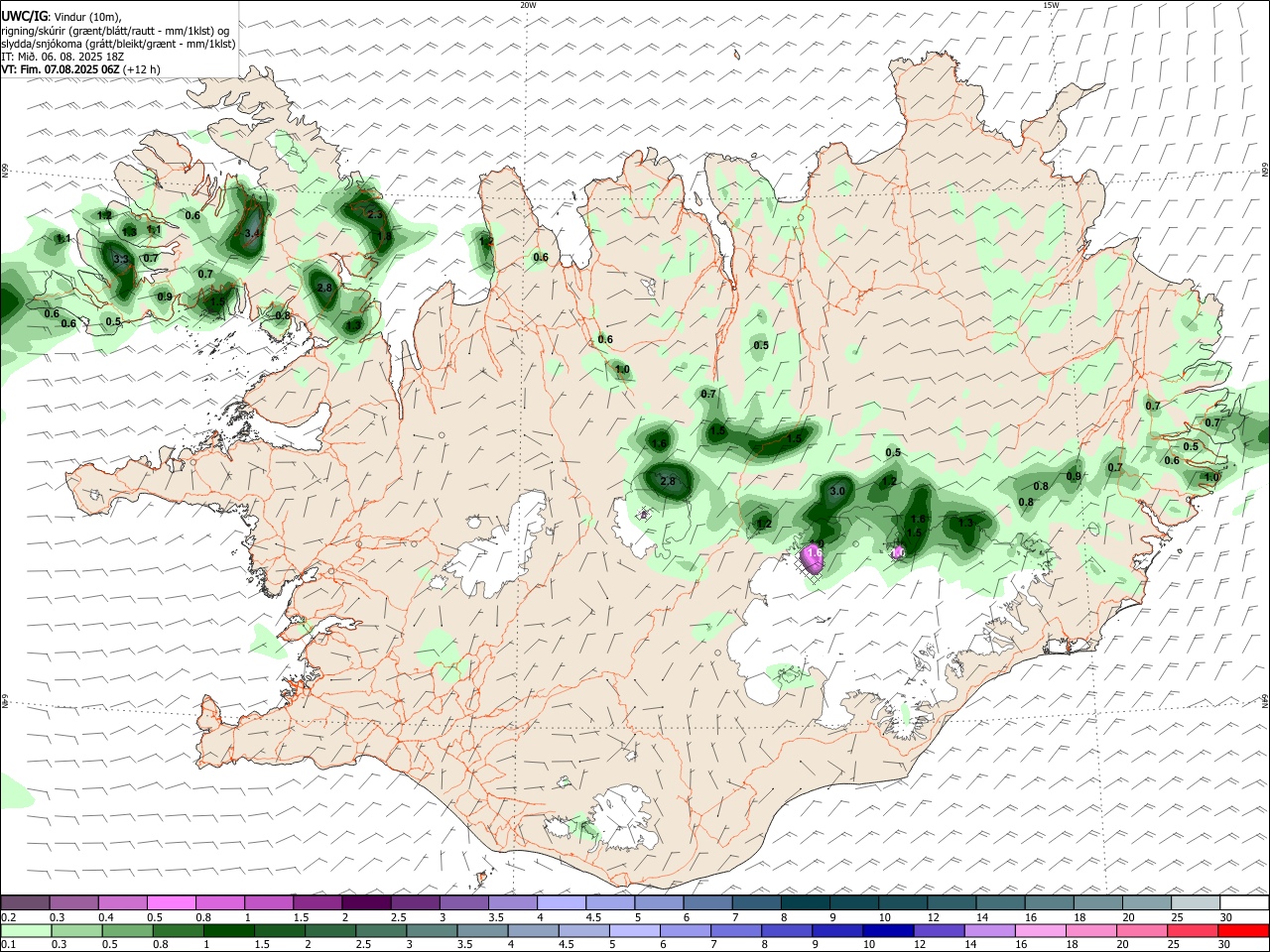Pick the 4 lavender swatch in the upper scale
The width and height of the screenshot is (1270, 952).
pyautogui.click(x=561, y=902)
